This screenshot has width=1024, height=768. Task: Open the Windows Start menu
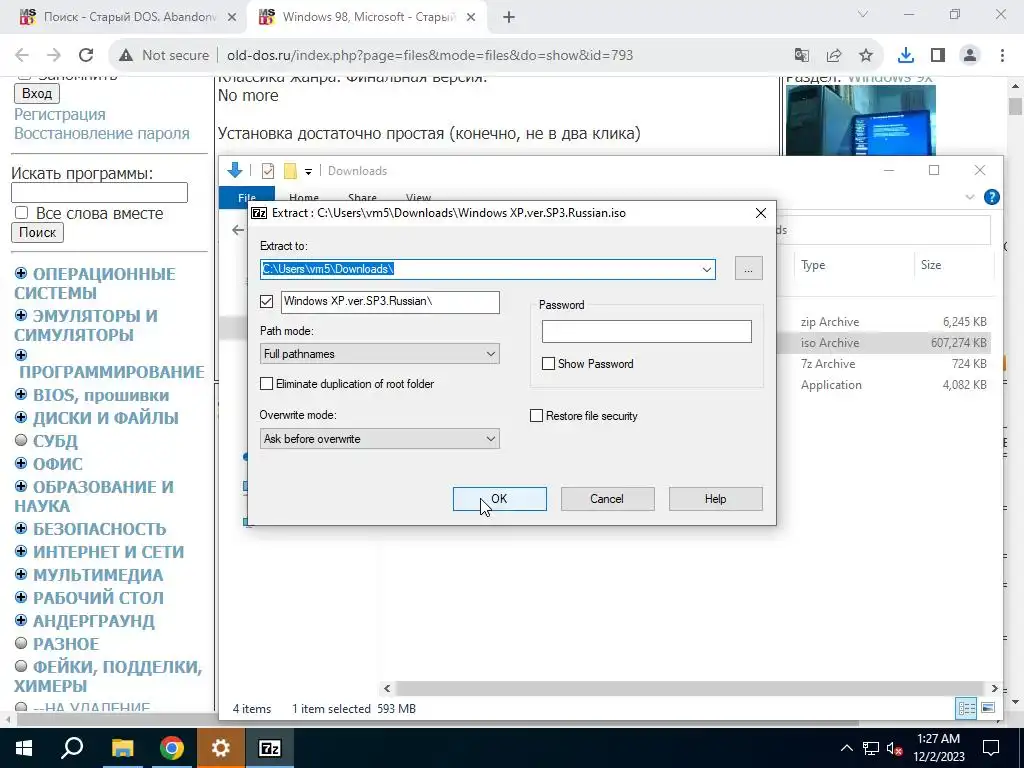click(24, 748)
